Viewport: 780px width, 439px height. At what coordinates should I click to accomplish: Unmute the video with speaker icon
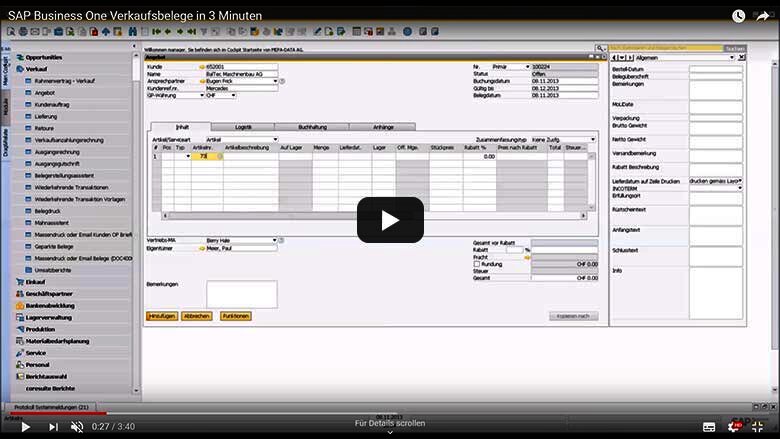pyautogui.click(x=77, y=427)
